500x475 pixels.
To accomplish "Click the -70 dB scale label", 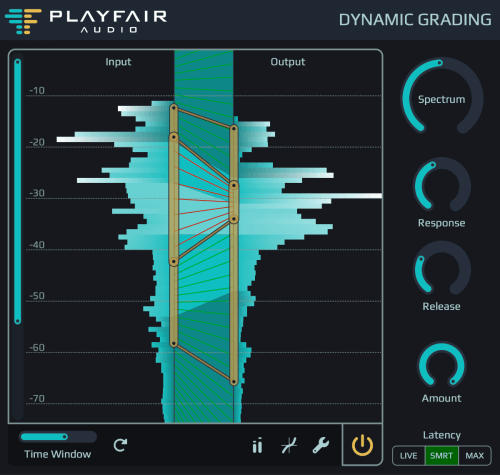I will (x=37, y=399).
